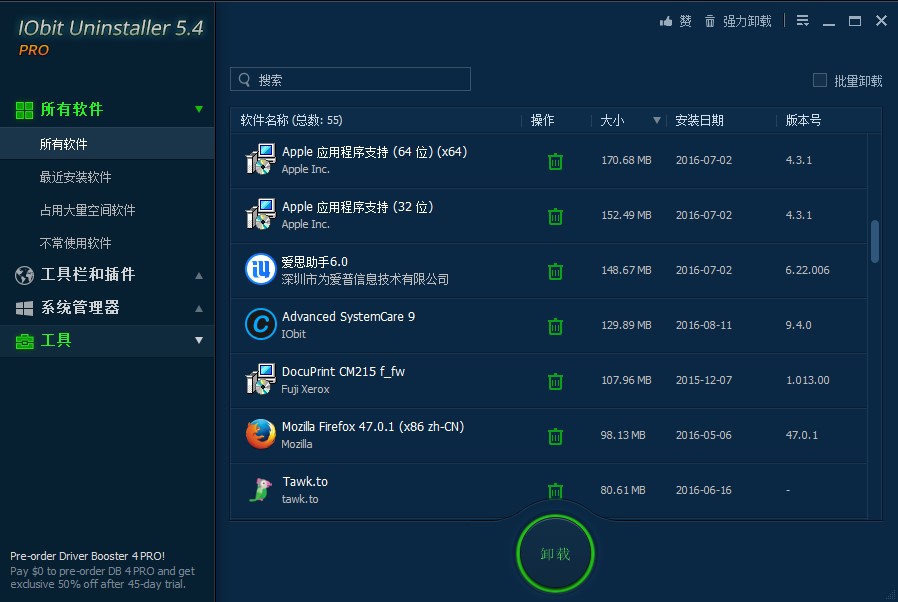Click the 搜索 input field
898x602 pixels.
point(350,79)
